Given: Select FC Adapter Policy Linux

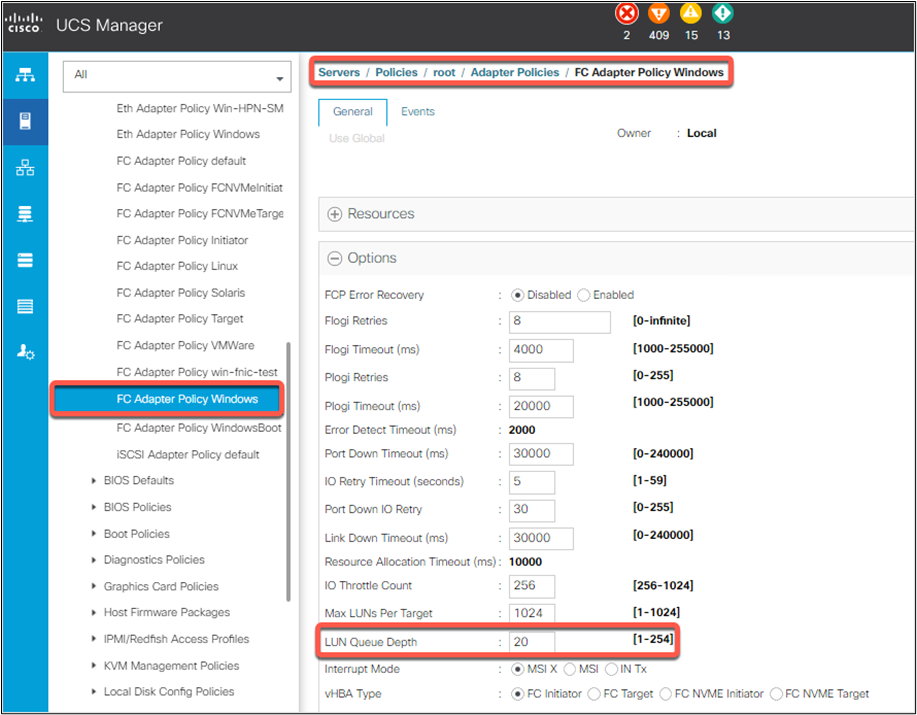Looking at the screenshot, I should point(177,267).
